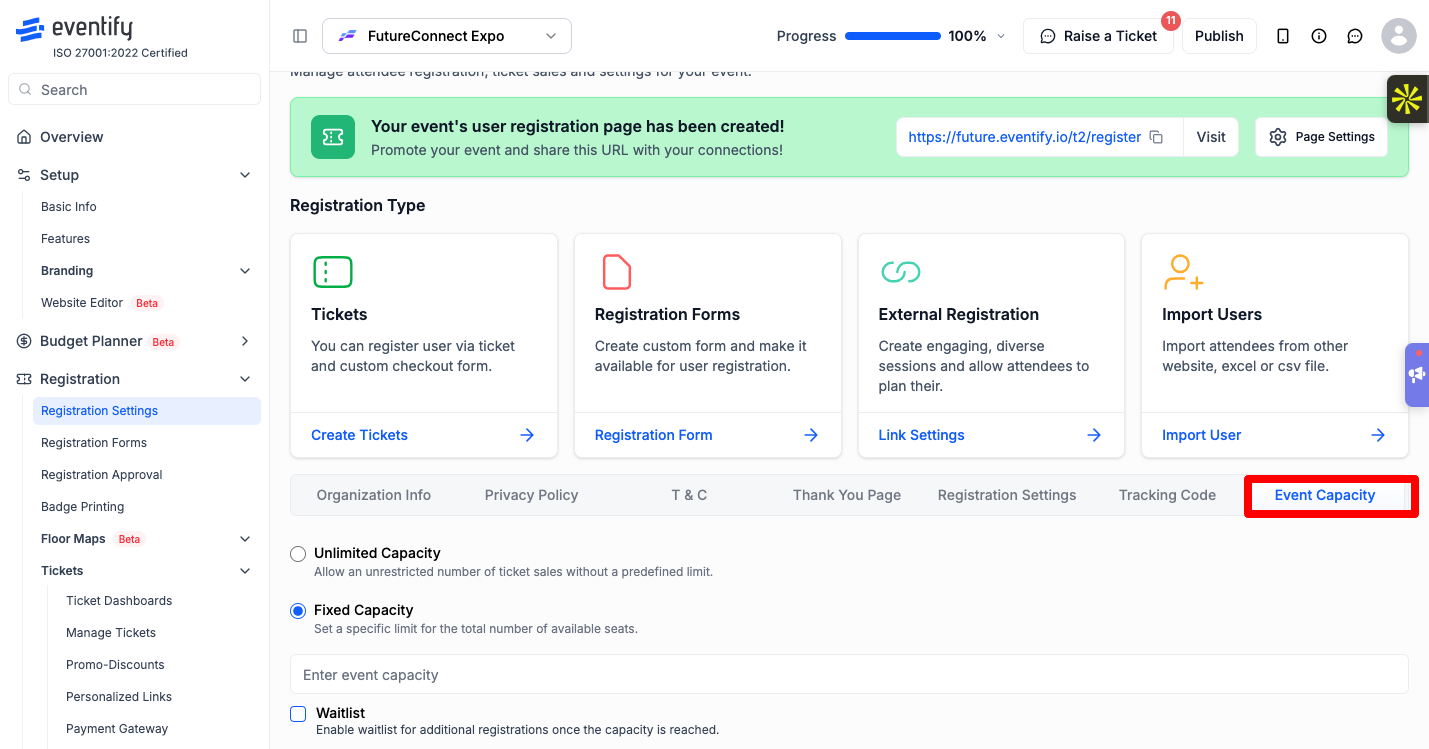This screenshot has width=1429, height=749.
Task: Collapse the Setup section chevron
Action: 245,175
